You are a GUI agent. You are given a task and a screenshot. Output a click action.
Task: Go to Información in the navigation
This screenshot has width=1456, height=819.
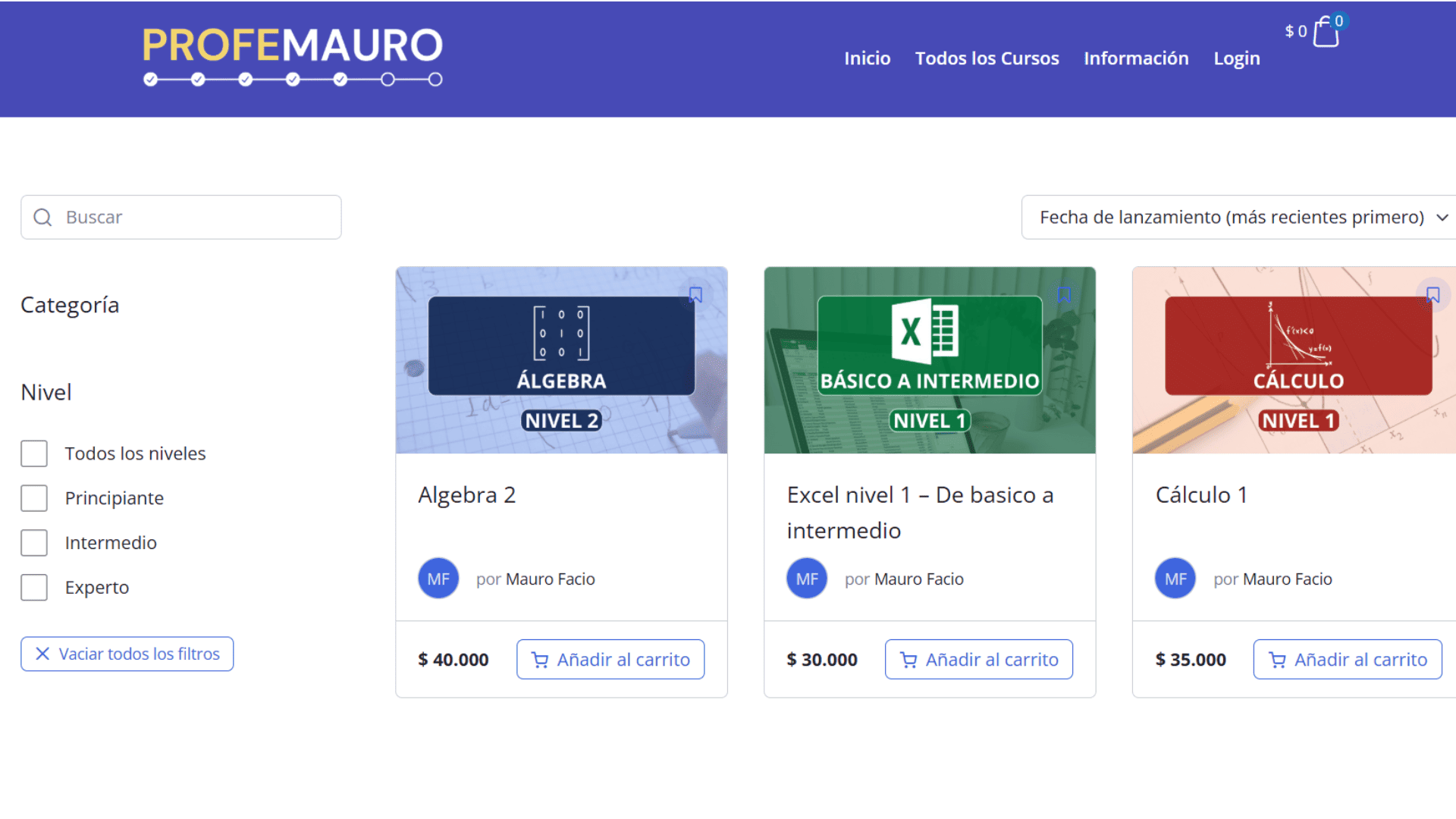pos(1136,58)
